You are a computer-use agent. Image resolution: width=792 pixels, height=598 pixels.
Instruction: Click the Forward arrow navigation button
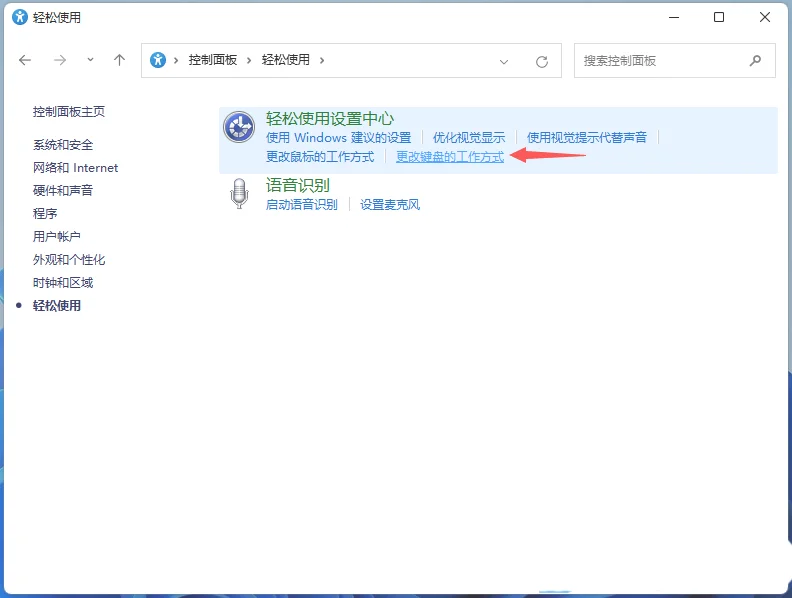[x=60, y=61]
